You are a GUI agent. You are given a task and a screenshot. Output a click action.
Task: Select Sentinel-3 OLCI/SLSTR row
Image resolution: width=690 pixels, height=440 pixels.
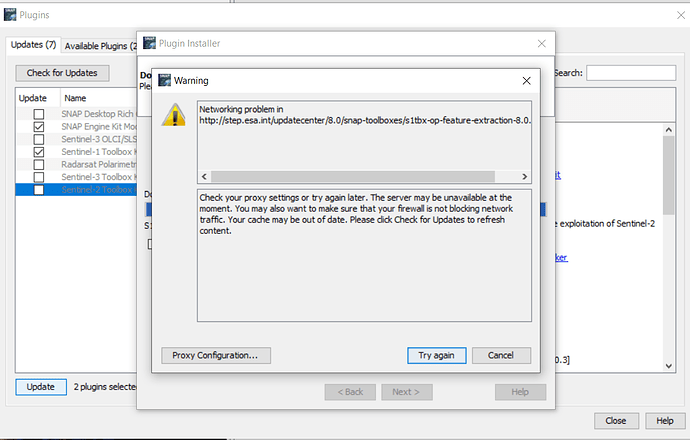[x=76, y=139]
